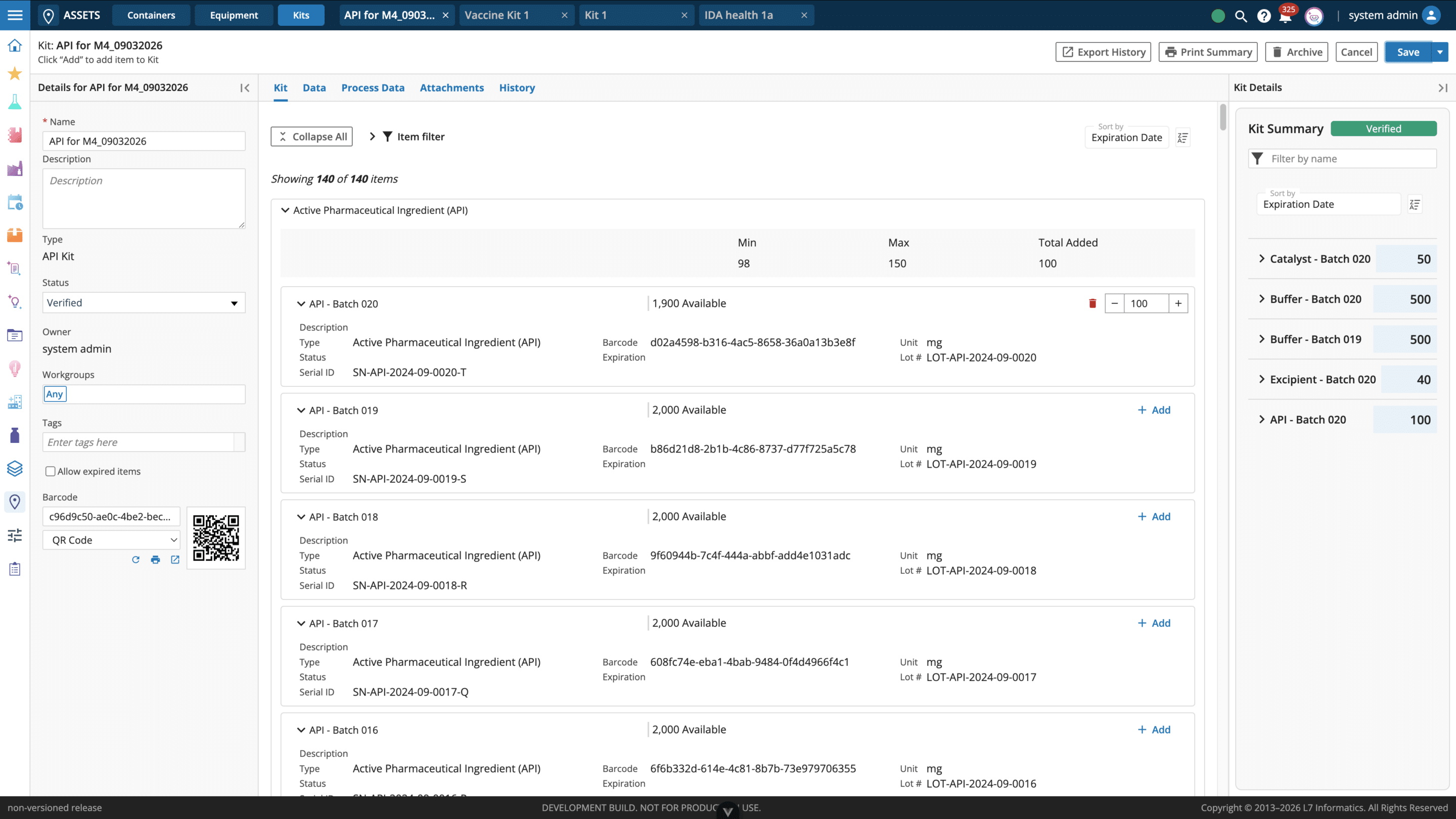1456x819 pixels.
Task: Toggle sort order next to main Expiration Date
Action: [1182, 138]
